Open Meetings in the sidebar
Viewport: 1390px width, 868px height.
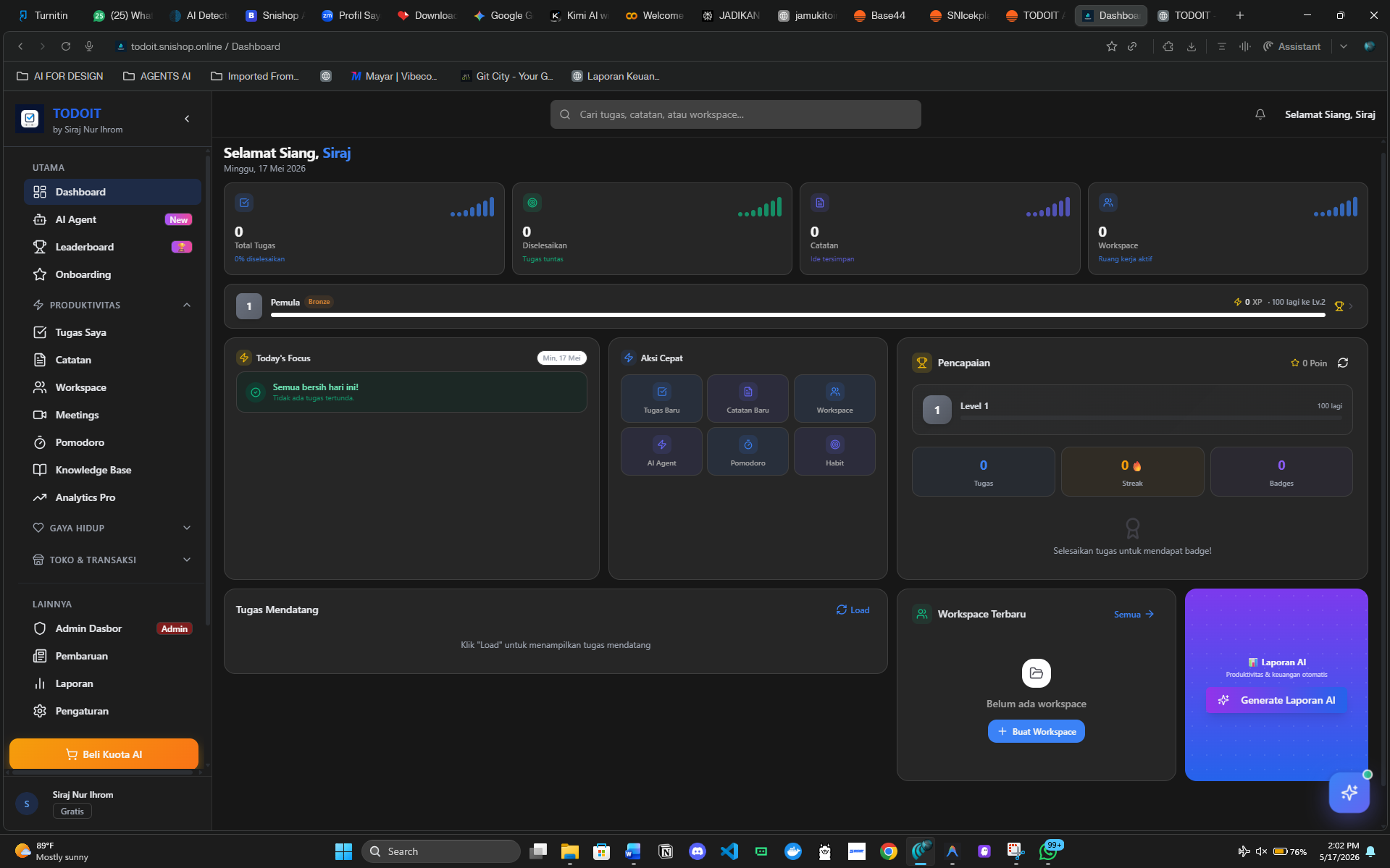(112, 415)
